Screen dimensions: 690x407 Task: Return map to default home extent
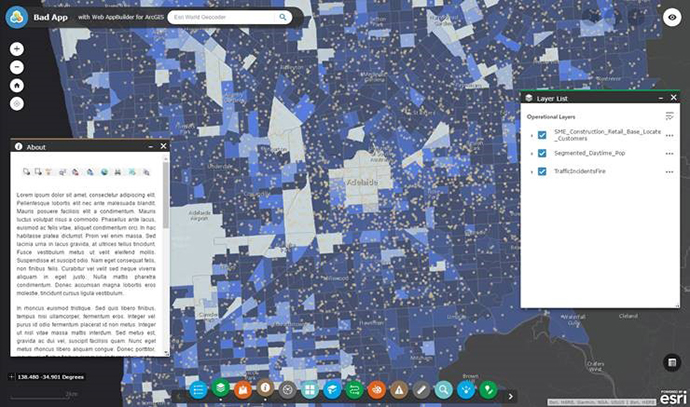[17, 85]
